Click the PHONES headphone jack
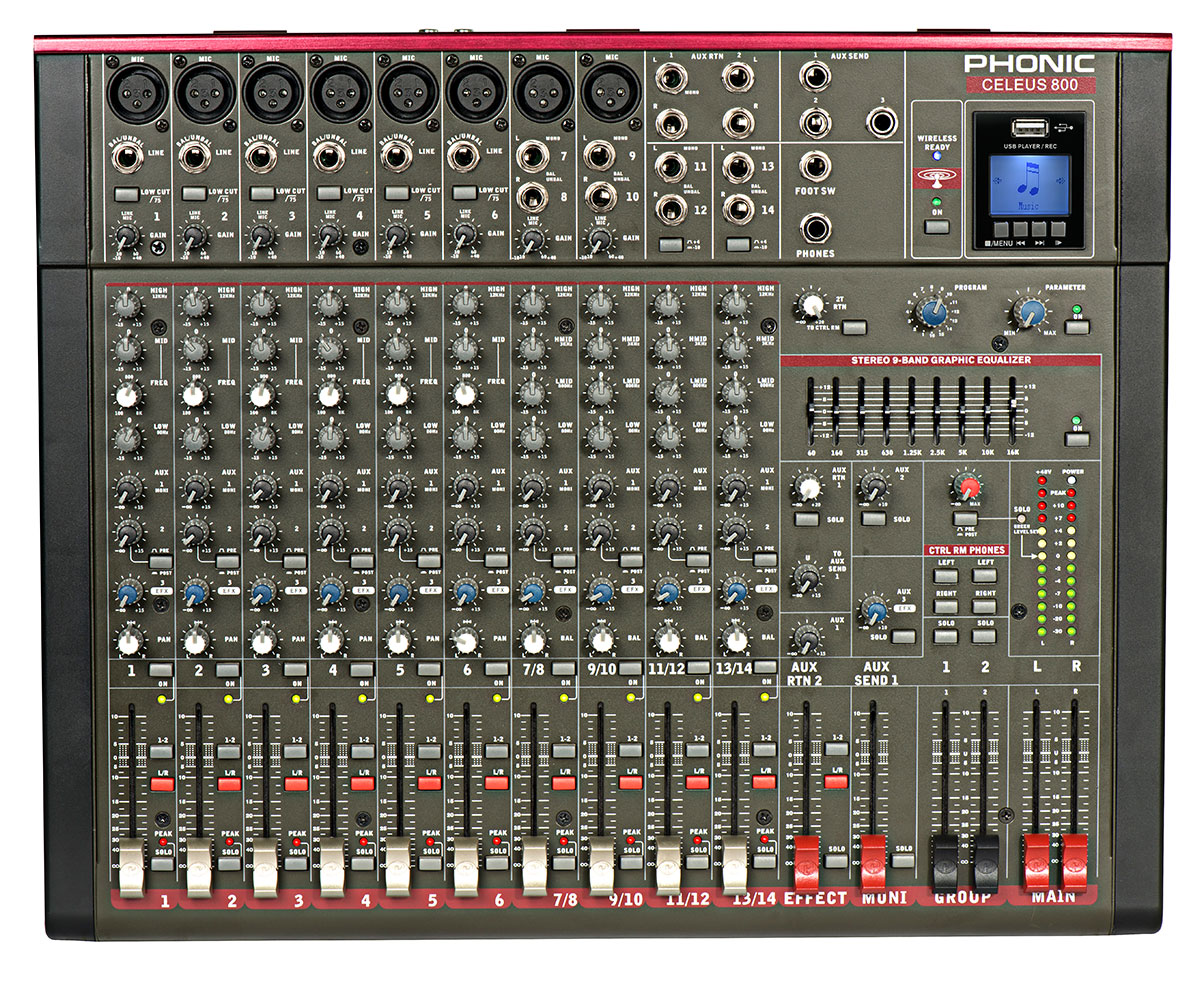The height and width of the screenshot is (982, 1200). 816,230
